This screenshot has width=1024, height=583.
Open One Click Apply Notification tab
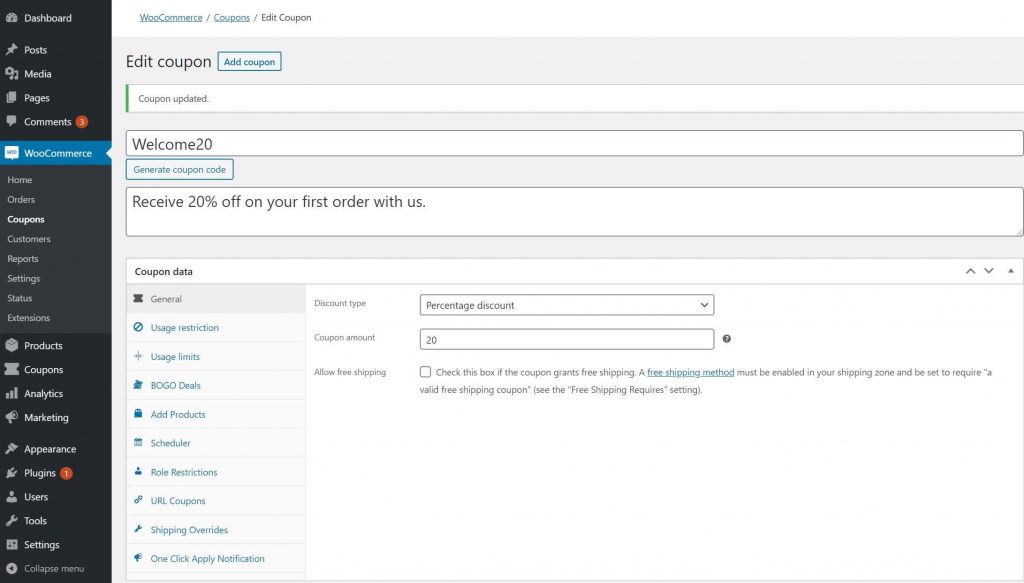pyautogui.click(x=216, y=558)
